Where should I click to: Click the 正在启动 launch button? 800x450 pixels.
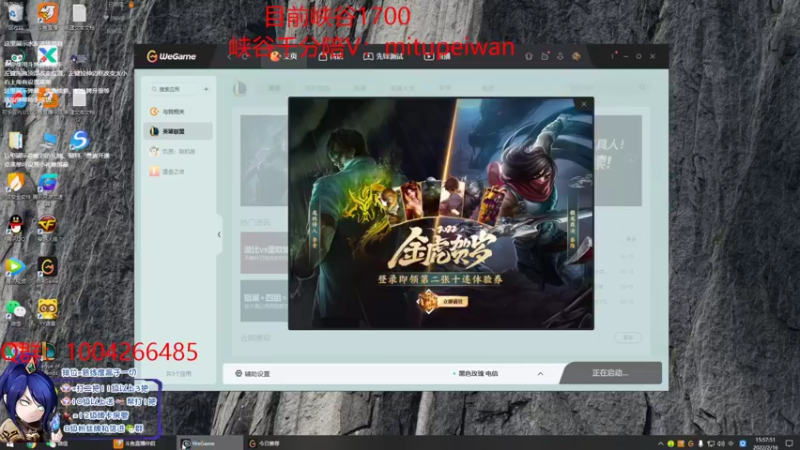pos(610,373)
